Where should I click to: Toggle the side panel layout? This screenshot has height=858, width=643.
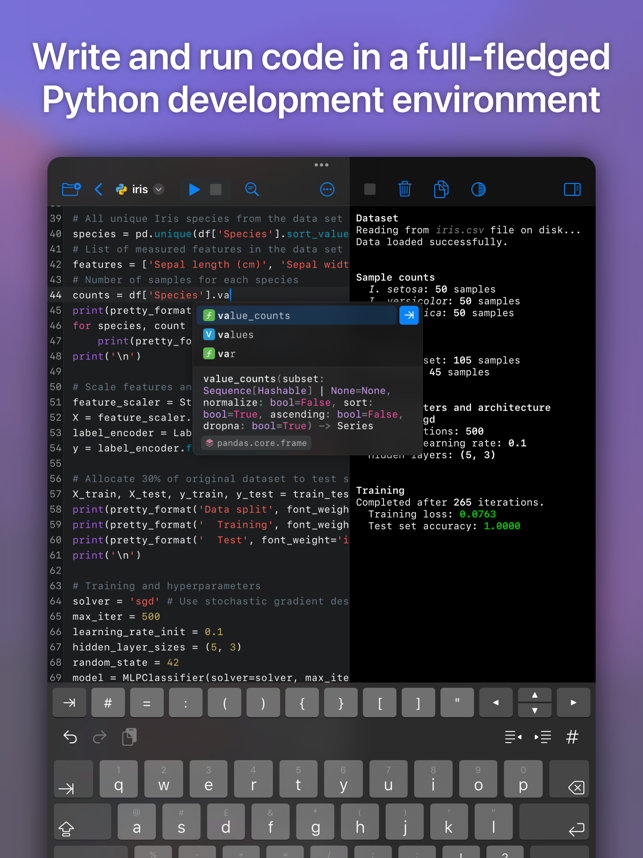pyautogui.click(x=572, y=189)
